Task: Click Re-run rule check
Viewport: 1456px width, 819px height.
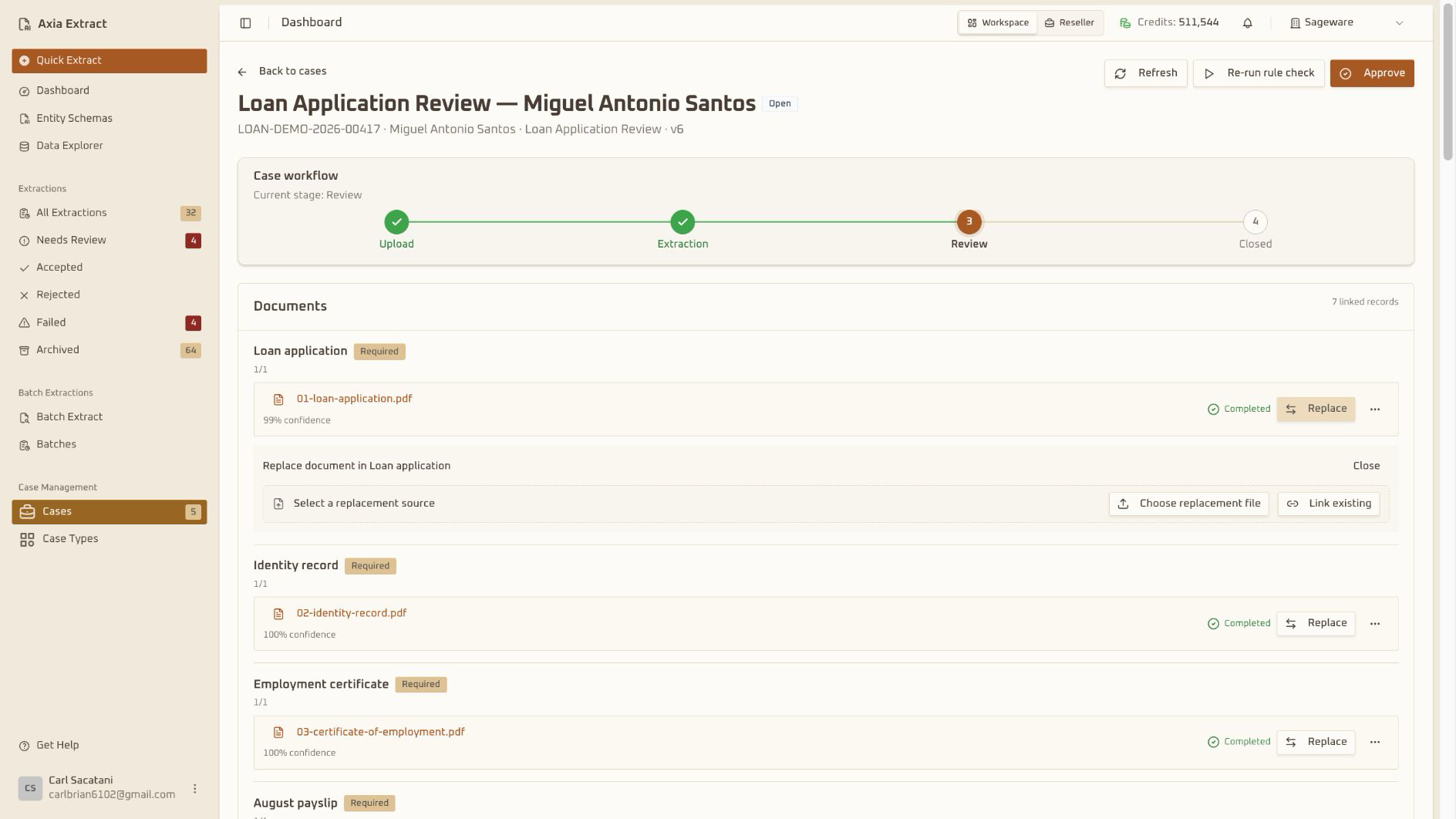Action: click(1259, 73)
